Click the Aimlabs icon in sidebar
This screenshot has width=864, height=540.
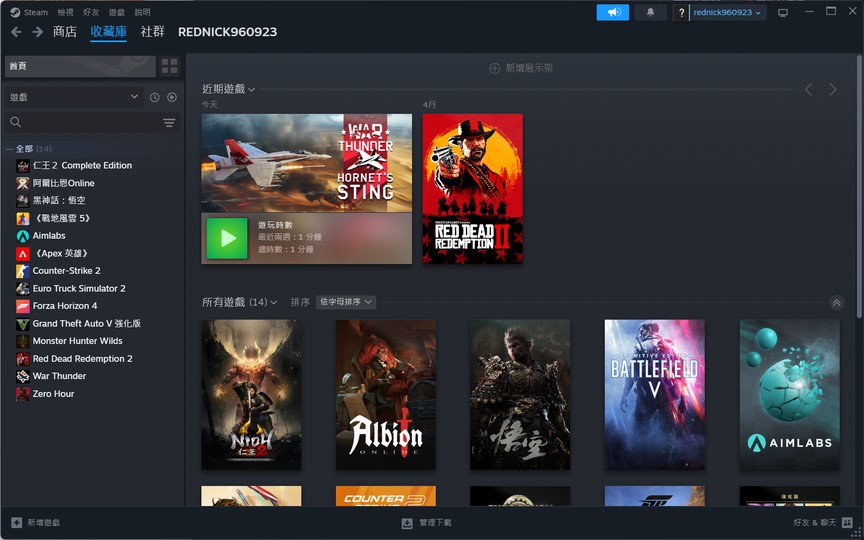click(23, 236)
